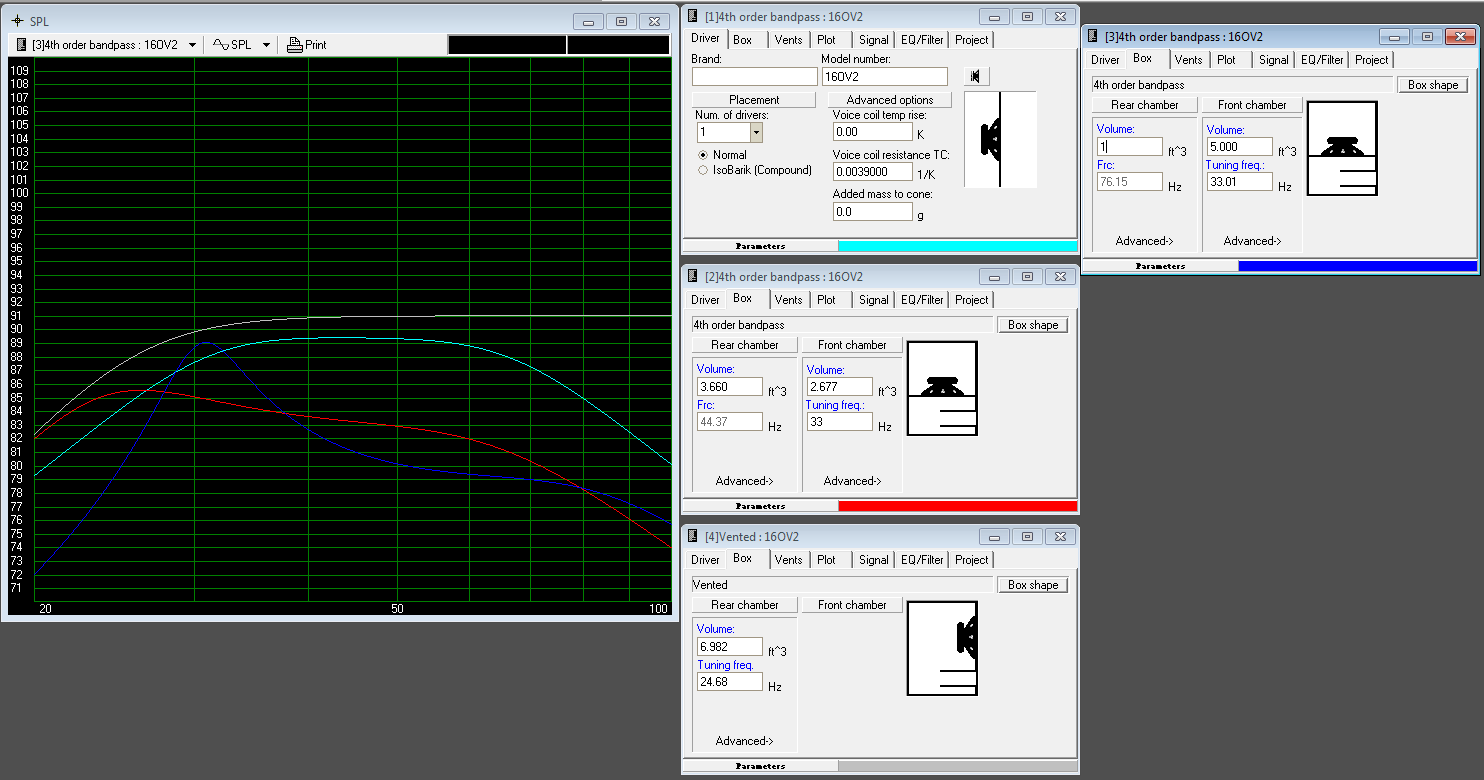Click the Advanced options button
Viewport: 1484px width, 780px height.
click(x=890, y=100)
